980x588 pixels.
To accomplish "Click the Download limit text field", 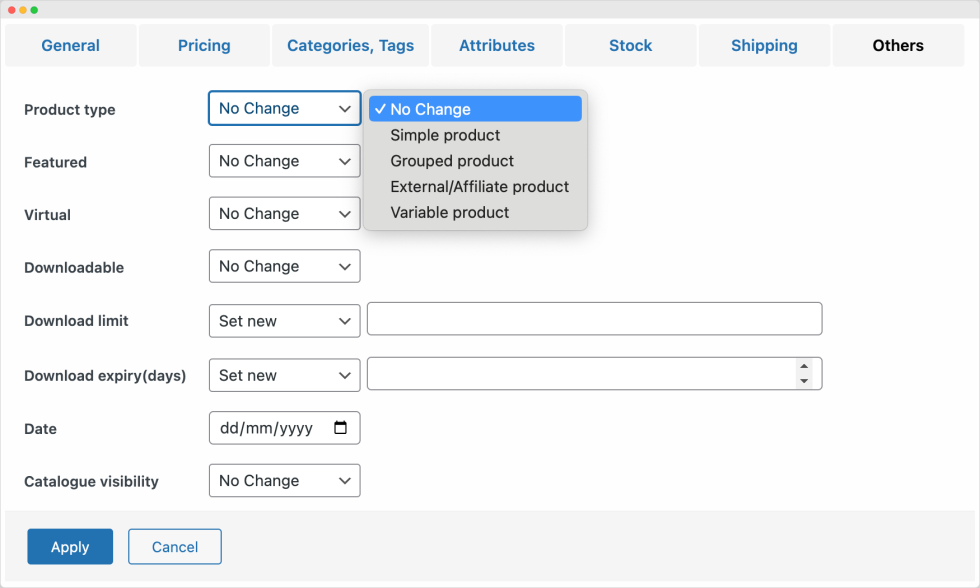I will pyautogui.click(x=594, y=320).
